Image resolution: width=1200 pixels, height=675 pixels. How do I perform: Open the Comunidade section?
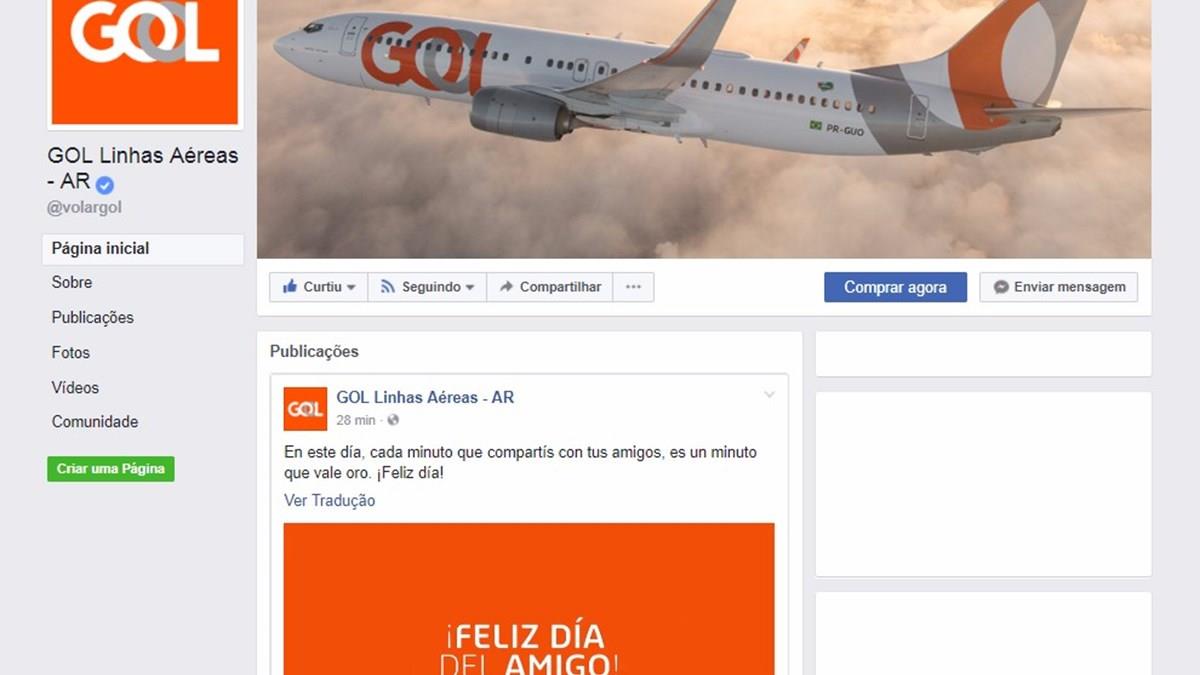pos(95,422)
